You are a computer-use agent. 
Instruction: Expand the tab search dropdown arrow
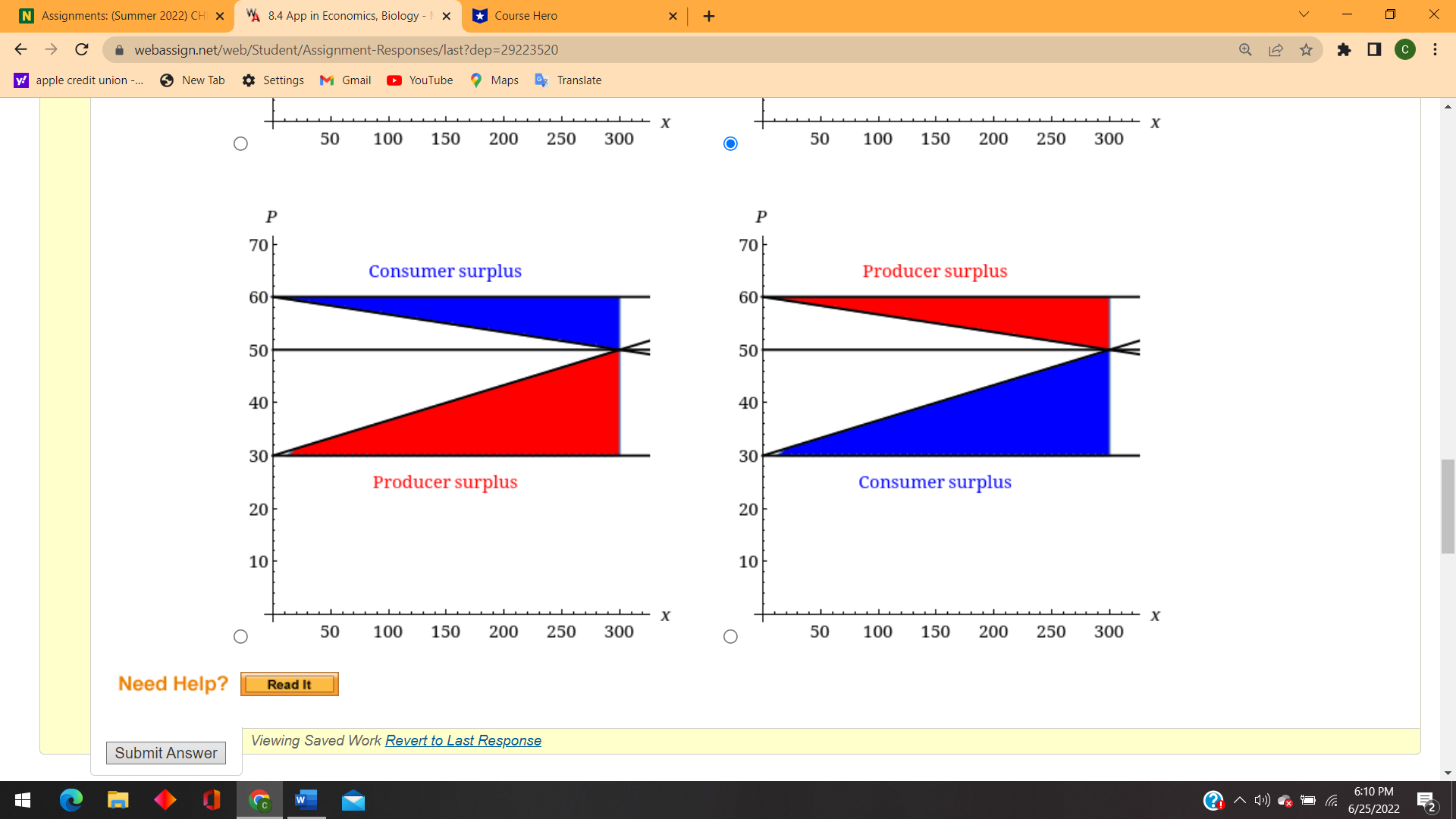pyautogui.click(x=1304, y=14)
